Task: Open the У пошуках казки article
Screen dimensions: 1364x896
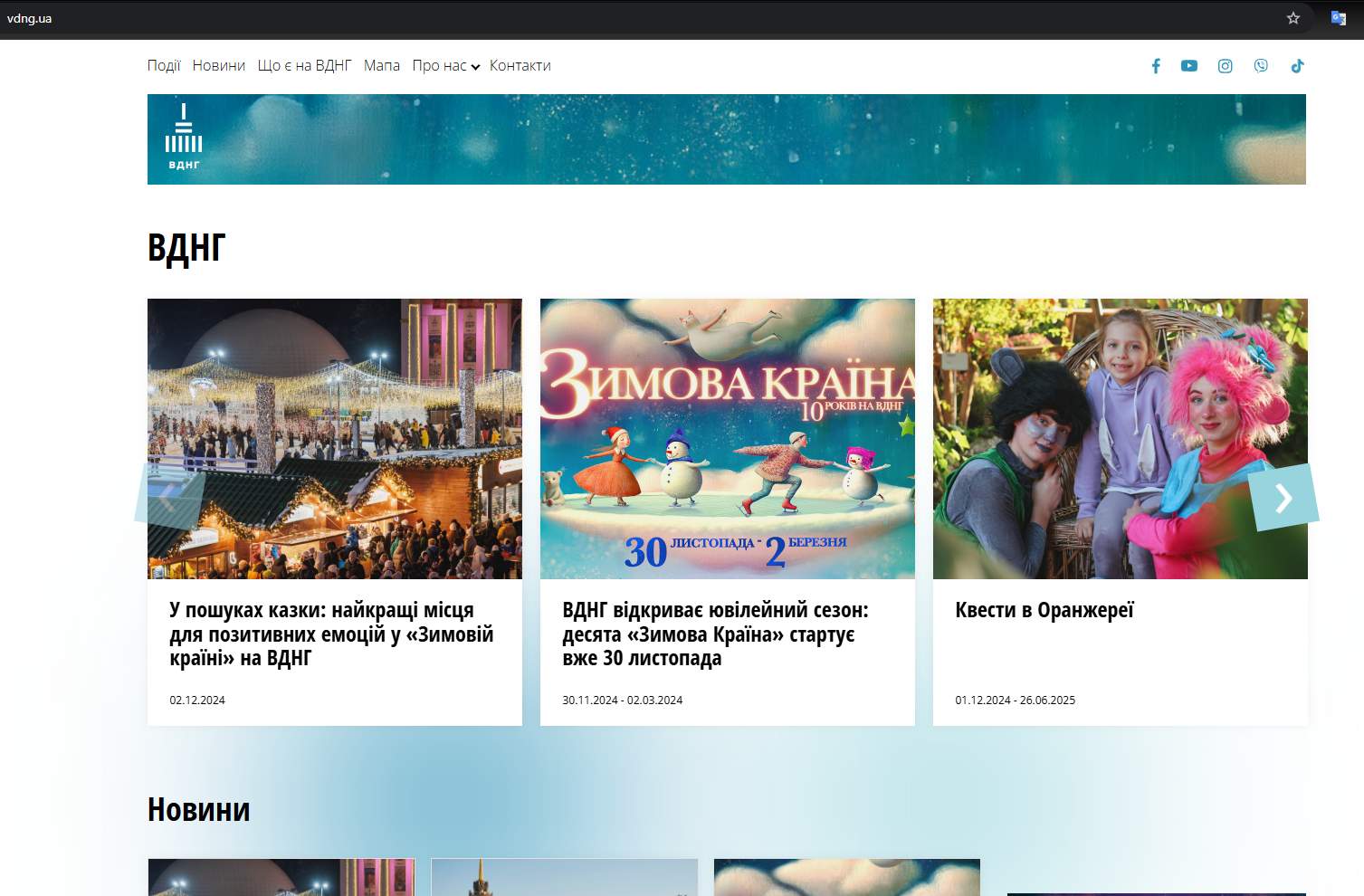Action: click(331, 634)
